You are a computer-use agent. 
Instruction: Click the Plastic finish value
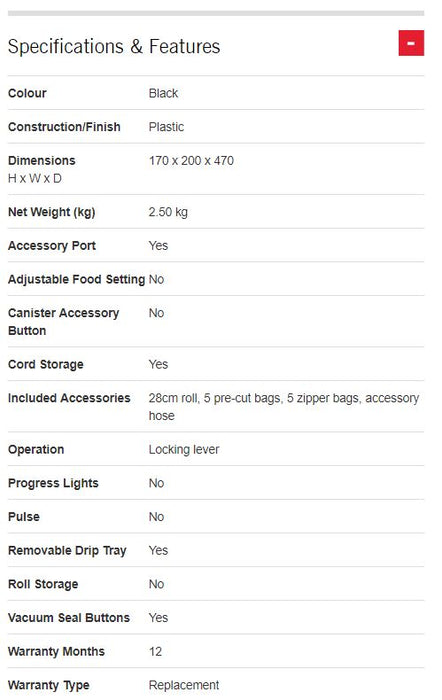[166, 127]
